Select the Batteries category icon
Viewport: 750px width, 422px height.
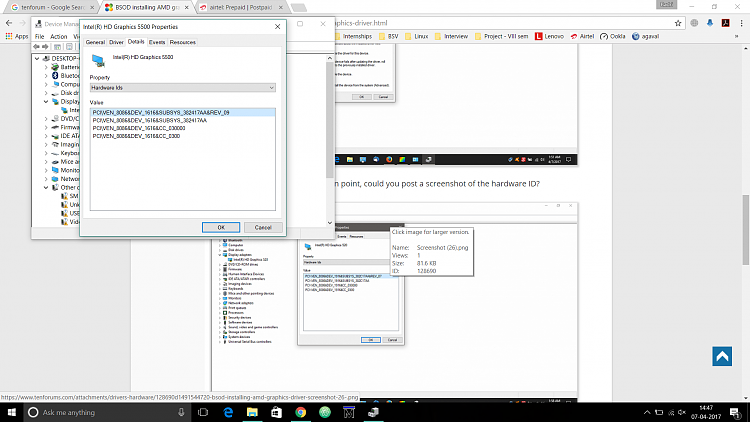pyautogui.click(x=55, y=67)
